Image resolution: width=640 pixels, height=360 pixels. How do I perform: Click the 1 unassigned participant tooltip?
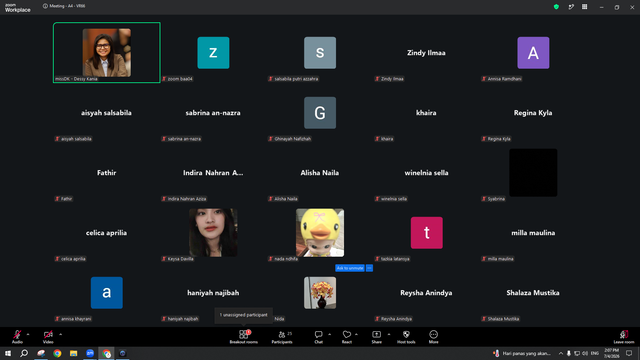pos(244,315)
